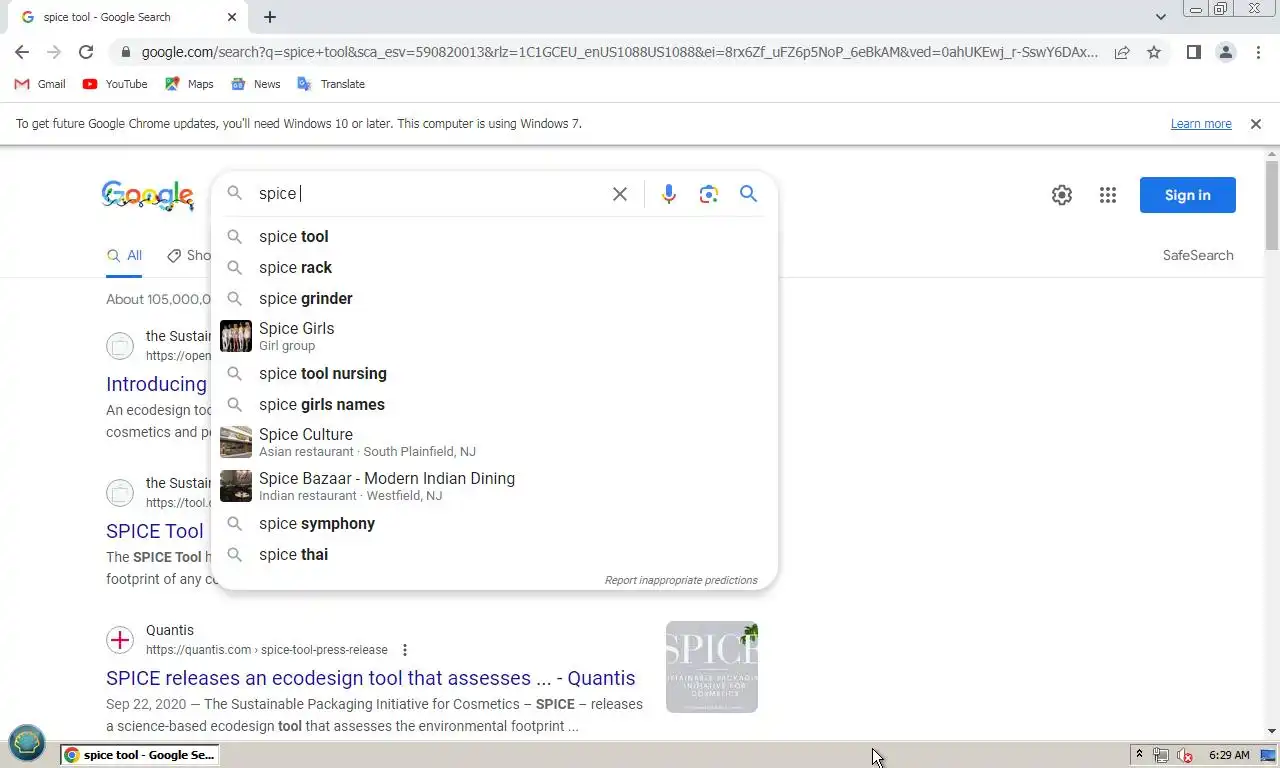Click the blue magnifier search button
Image resolution: width=1280 pixels, height=768 pixels.
click(748, 194)
